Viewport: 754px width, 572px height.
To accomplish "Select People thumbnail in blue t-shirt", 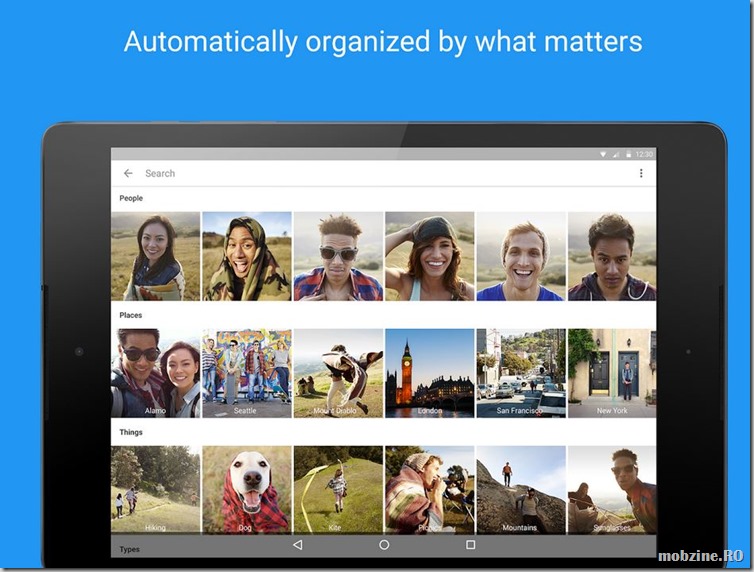I will click(521, 256).
